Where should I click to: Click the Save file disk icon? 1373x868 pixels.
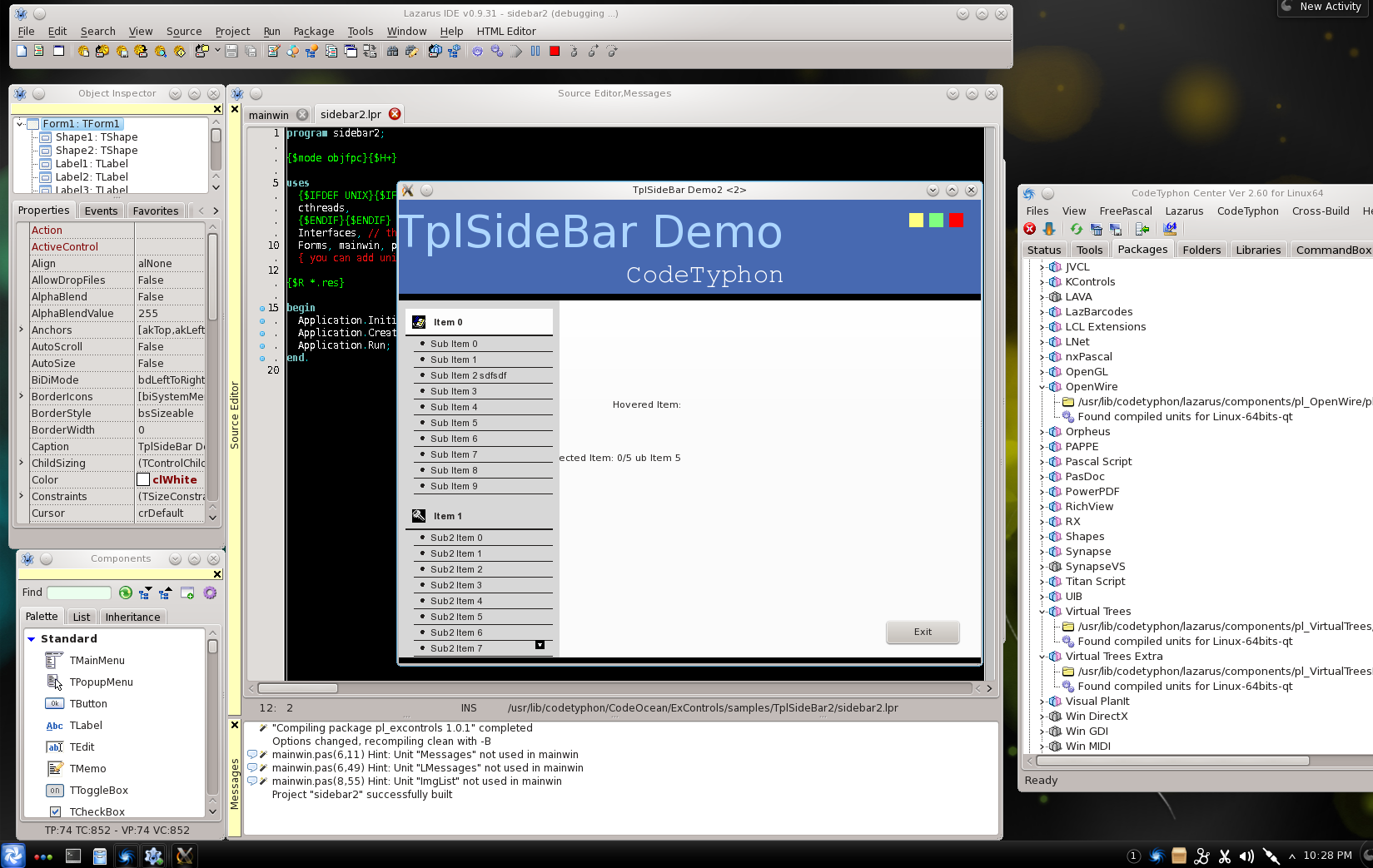[231, 51]
